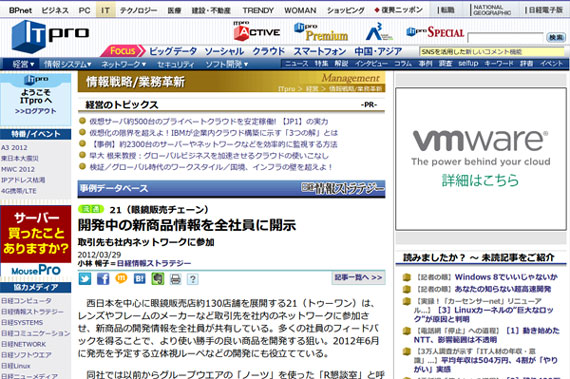570x379 pixels.
Task: Clip article with Evernote elephant icon
Action: [x=157, y=279]
